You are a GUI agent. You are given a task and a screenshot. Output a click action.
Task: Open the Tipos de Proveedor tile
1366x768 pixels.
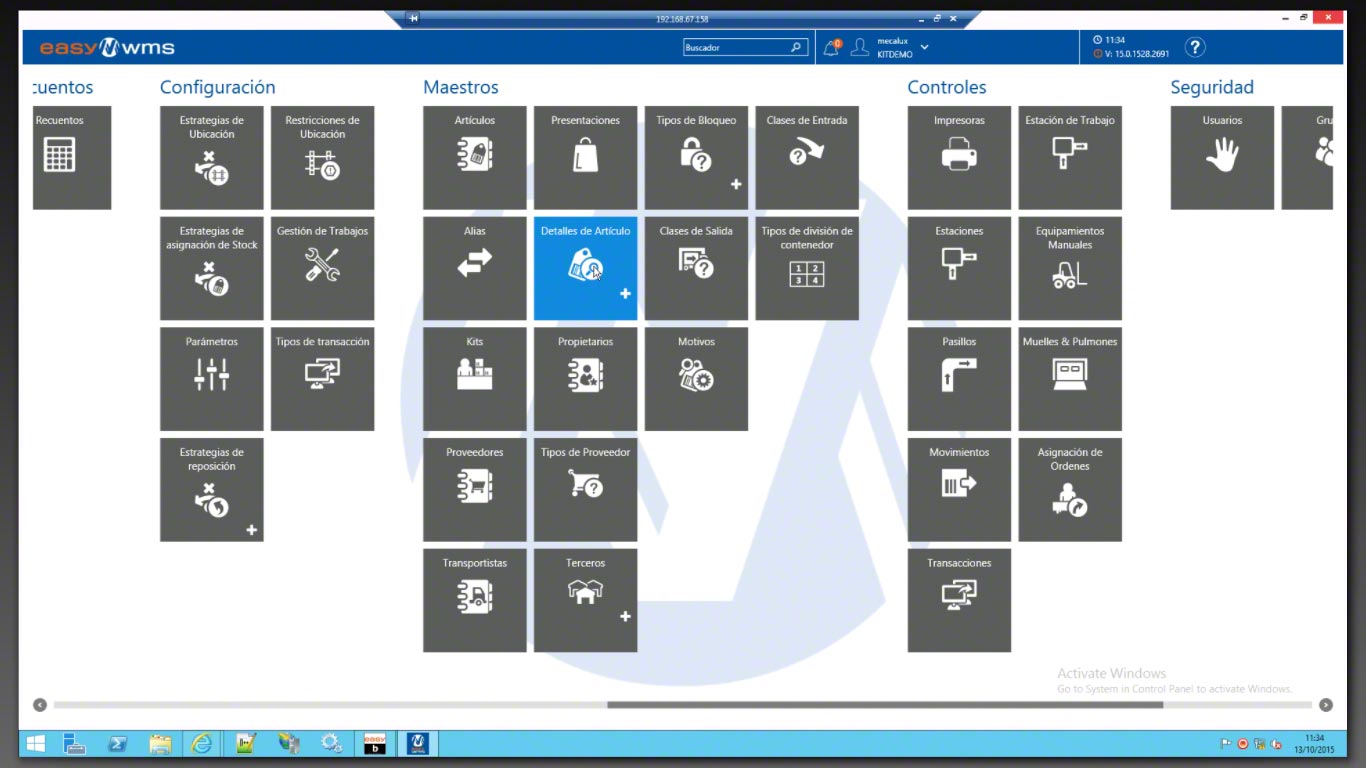point(585,490)
